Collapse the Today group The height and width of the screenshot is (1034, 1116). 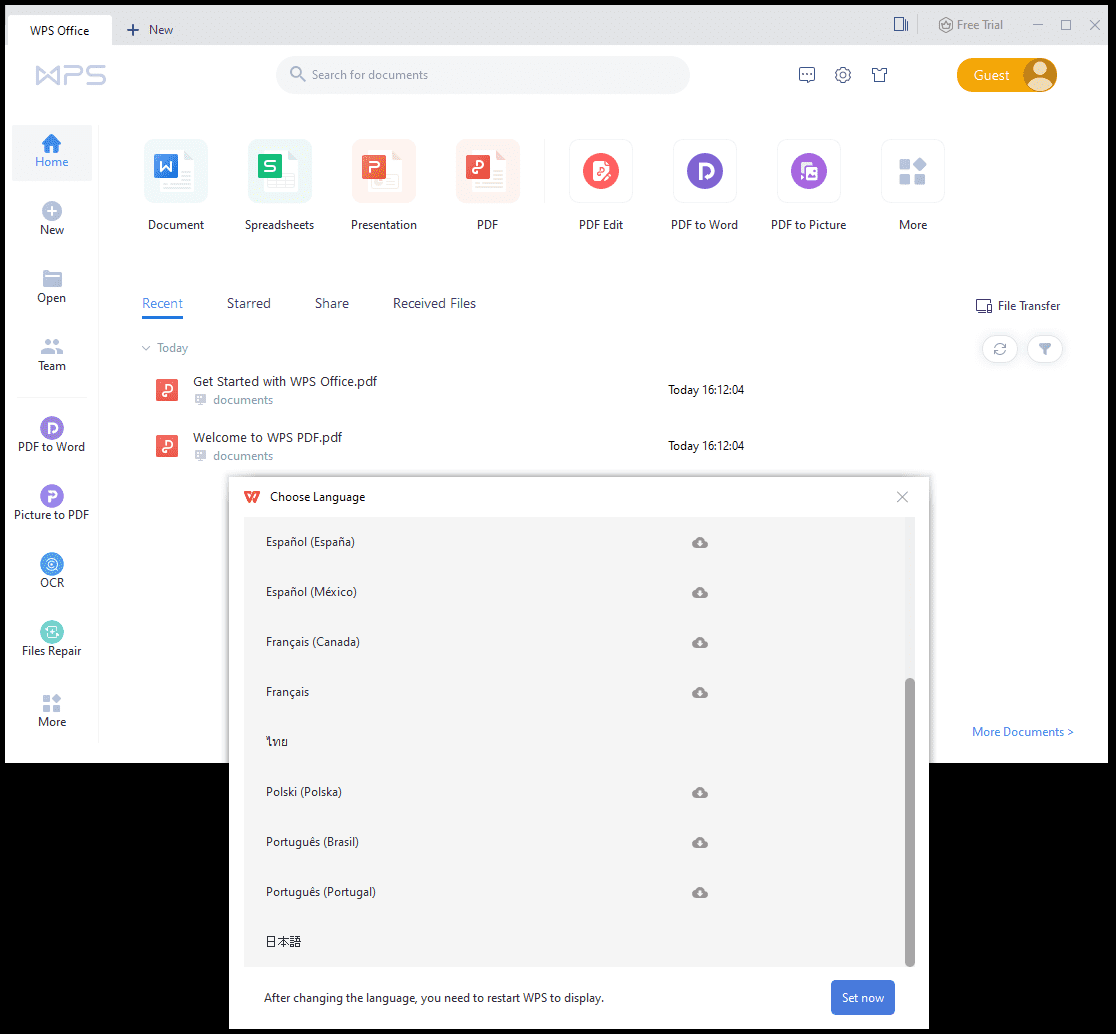146,348
